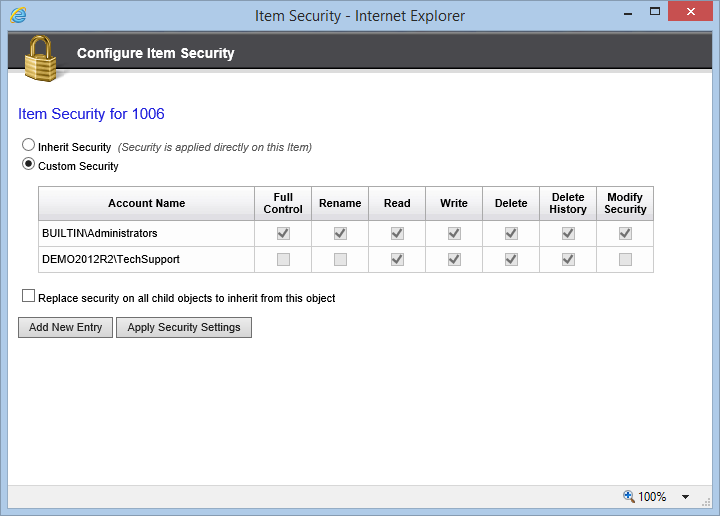Click the Account Name column header
Image resolution: width=720 pixels, height=516 pixels.
click(146, 203)
